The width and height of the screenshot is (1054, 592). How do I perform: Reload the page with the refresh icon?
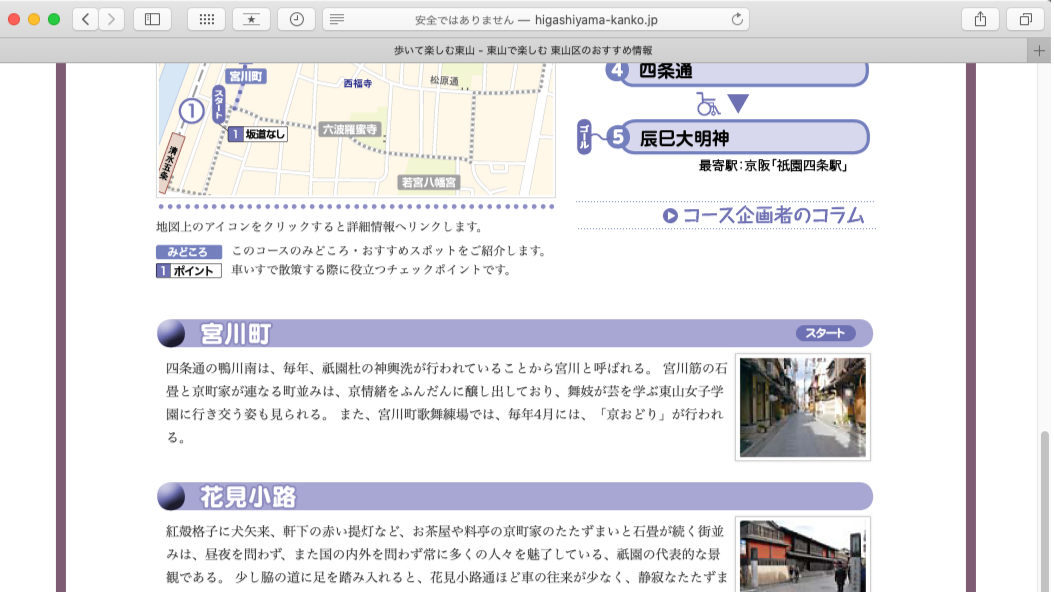coord(737,17)
